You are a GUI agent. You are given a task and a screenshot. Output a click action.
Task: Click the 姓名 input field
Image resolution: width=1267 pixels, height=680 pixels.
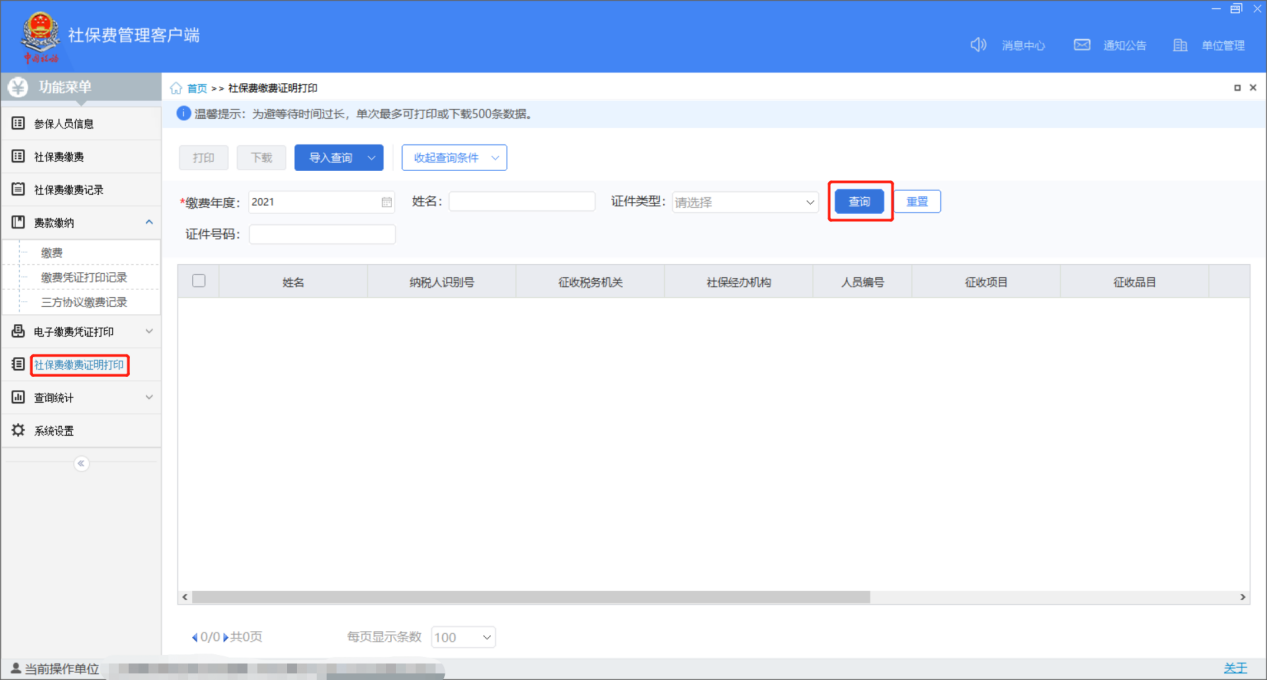coord(521,202)
